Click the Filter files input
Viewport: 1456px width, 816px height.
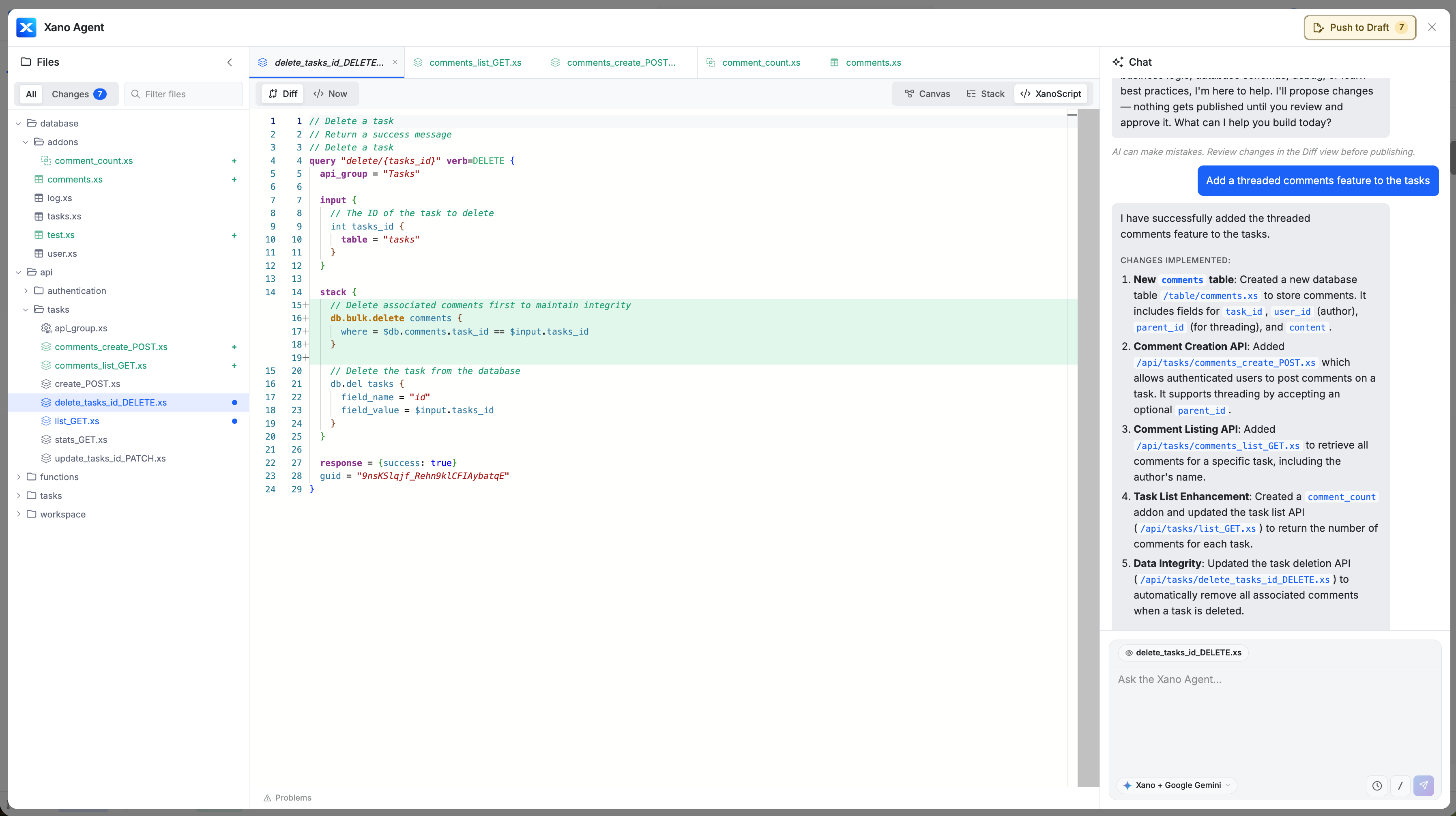point(184,94)
